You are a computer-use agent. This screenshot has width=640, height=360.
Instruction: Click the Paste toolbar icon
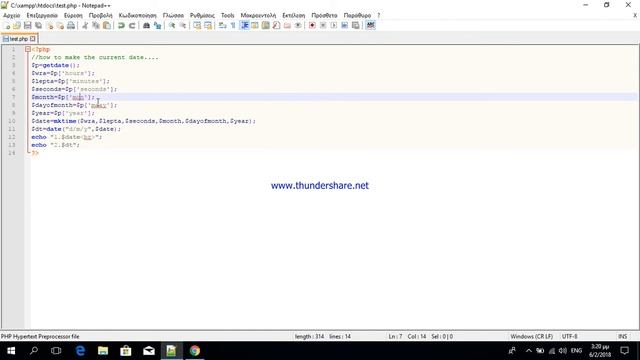(107, 25)
